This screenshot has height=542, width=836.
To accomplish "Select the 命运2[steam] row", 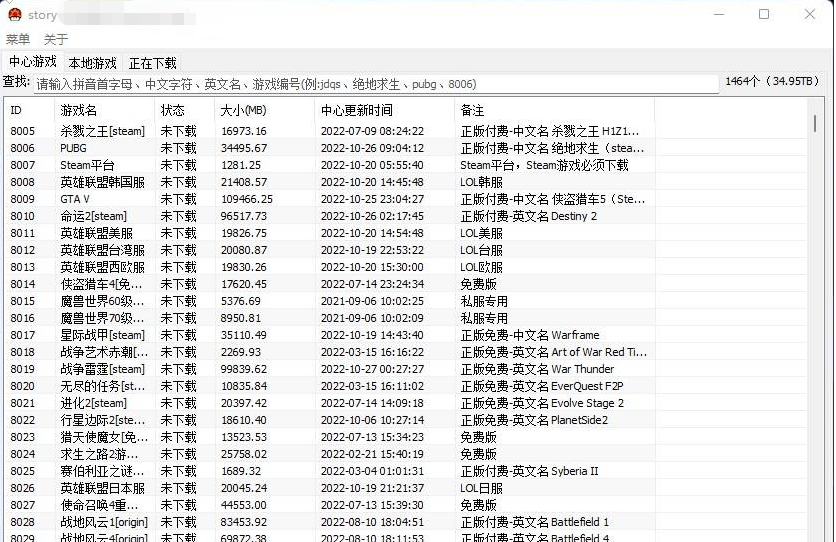I will point(405,216).
